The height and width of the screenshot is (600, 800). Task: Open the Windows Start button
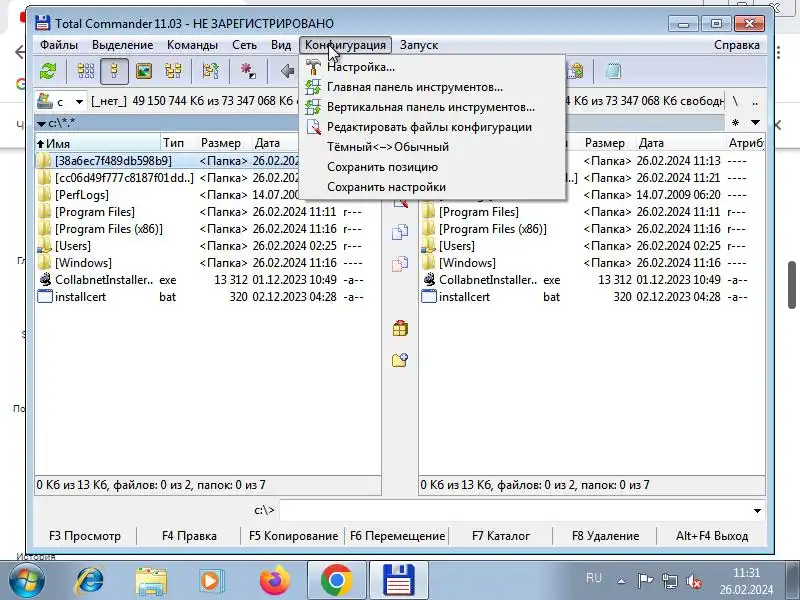pyautogui.click(x=27, y=580)
